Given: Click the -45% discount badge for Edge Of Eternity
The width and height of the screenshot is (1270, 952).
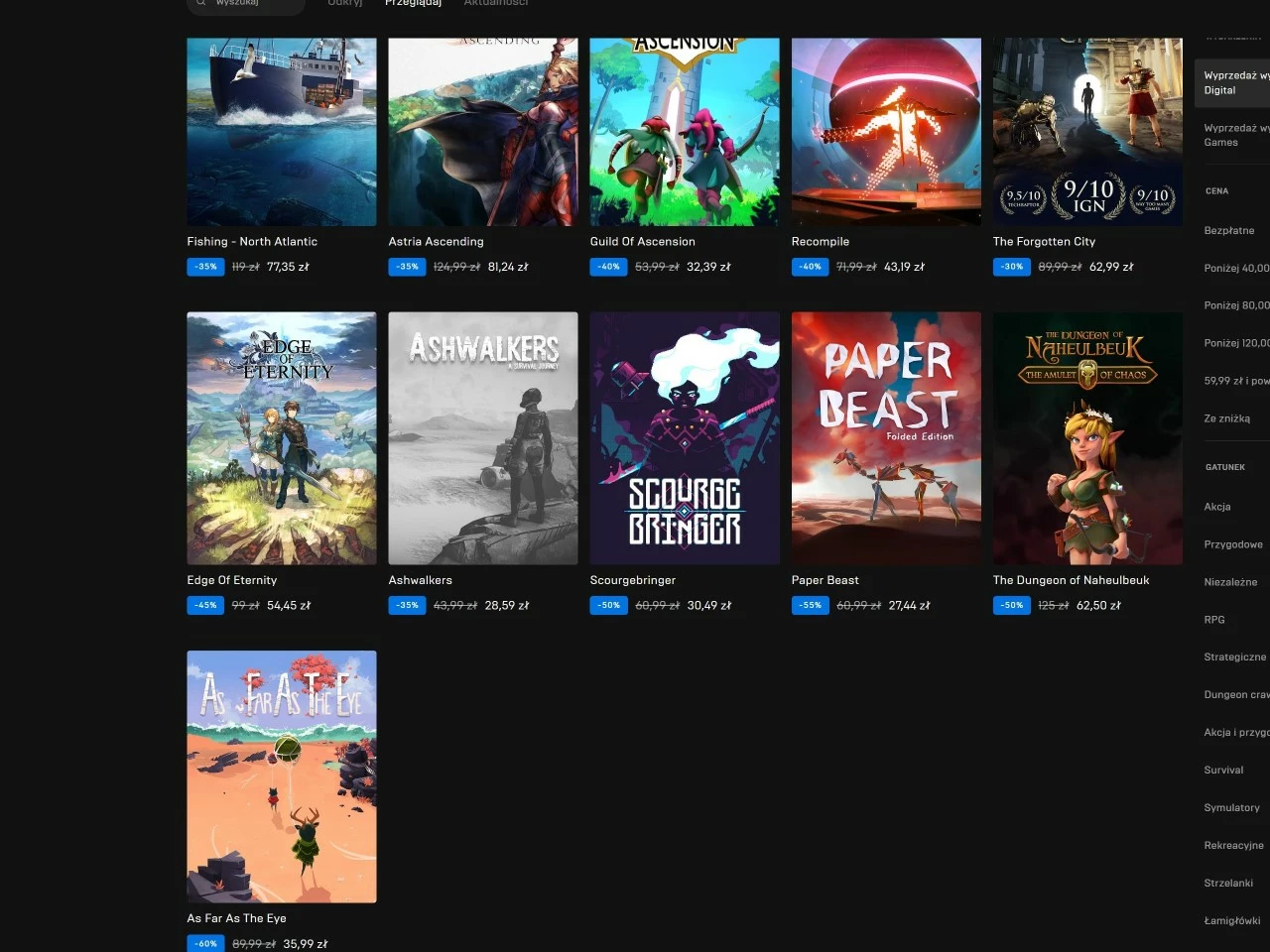Looking at the screenshot, I should tap(205, 605).
